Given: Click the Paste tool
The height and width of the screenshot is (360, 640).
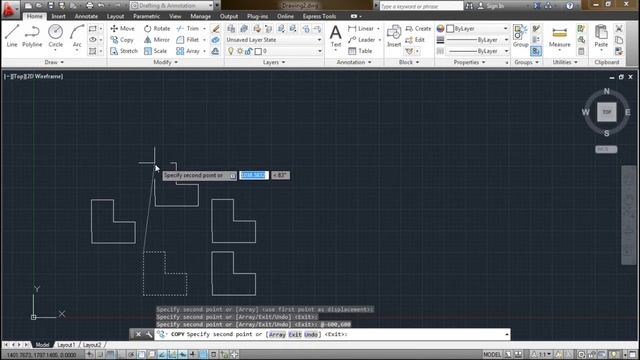Looking at the screenshot, I should pos(601,36).
